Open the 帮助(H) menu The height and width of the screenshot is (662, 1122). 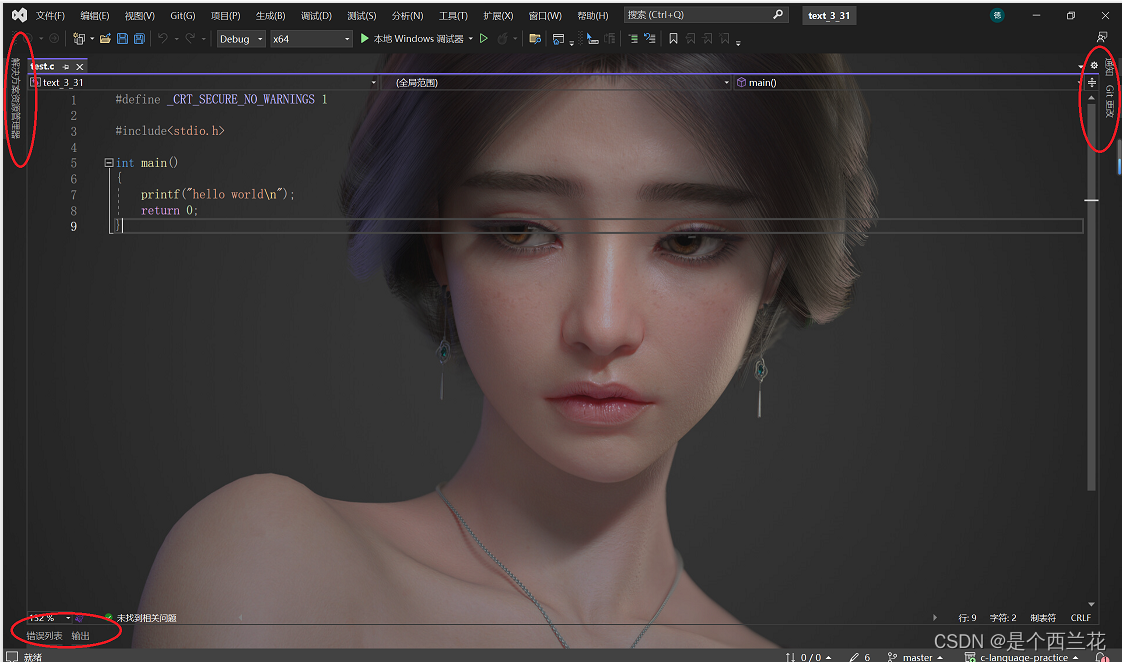[592, 15]
